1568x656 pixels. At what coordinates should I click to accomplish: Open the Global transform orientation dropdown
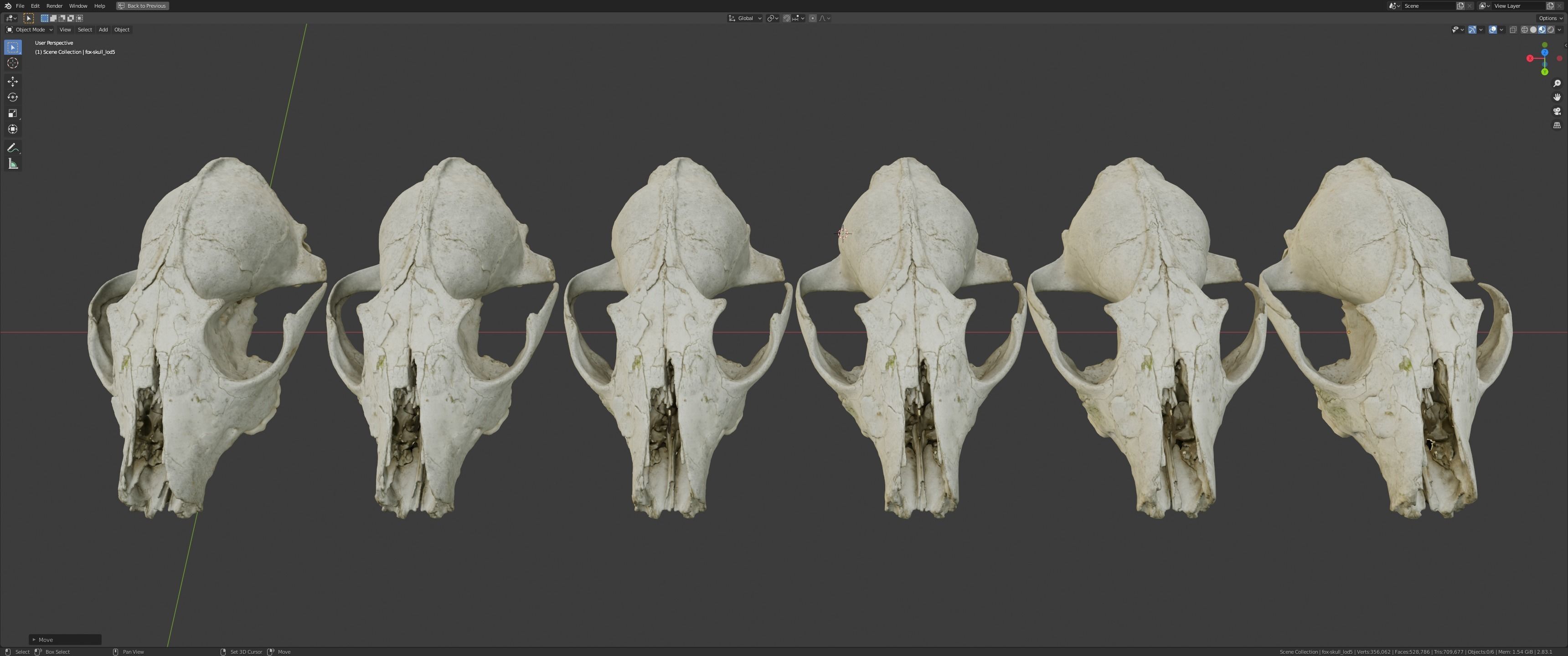pyautogui.click(x=745, y=18)
